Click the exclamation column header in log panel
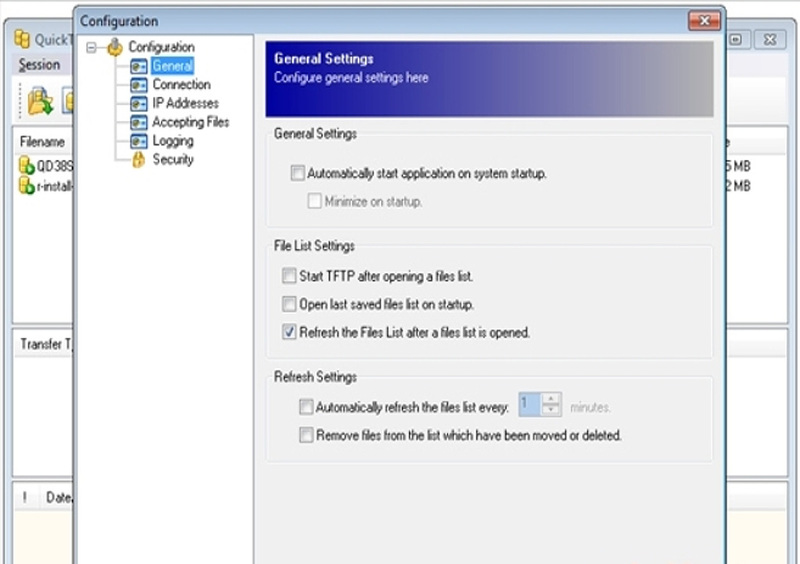 click(24, 498)
